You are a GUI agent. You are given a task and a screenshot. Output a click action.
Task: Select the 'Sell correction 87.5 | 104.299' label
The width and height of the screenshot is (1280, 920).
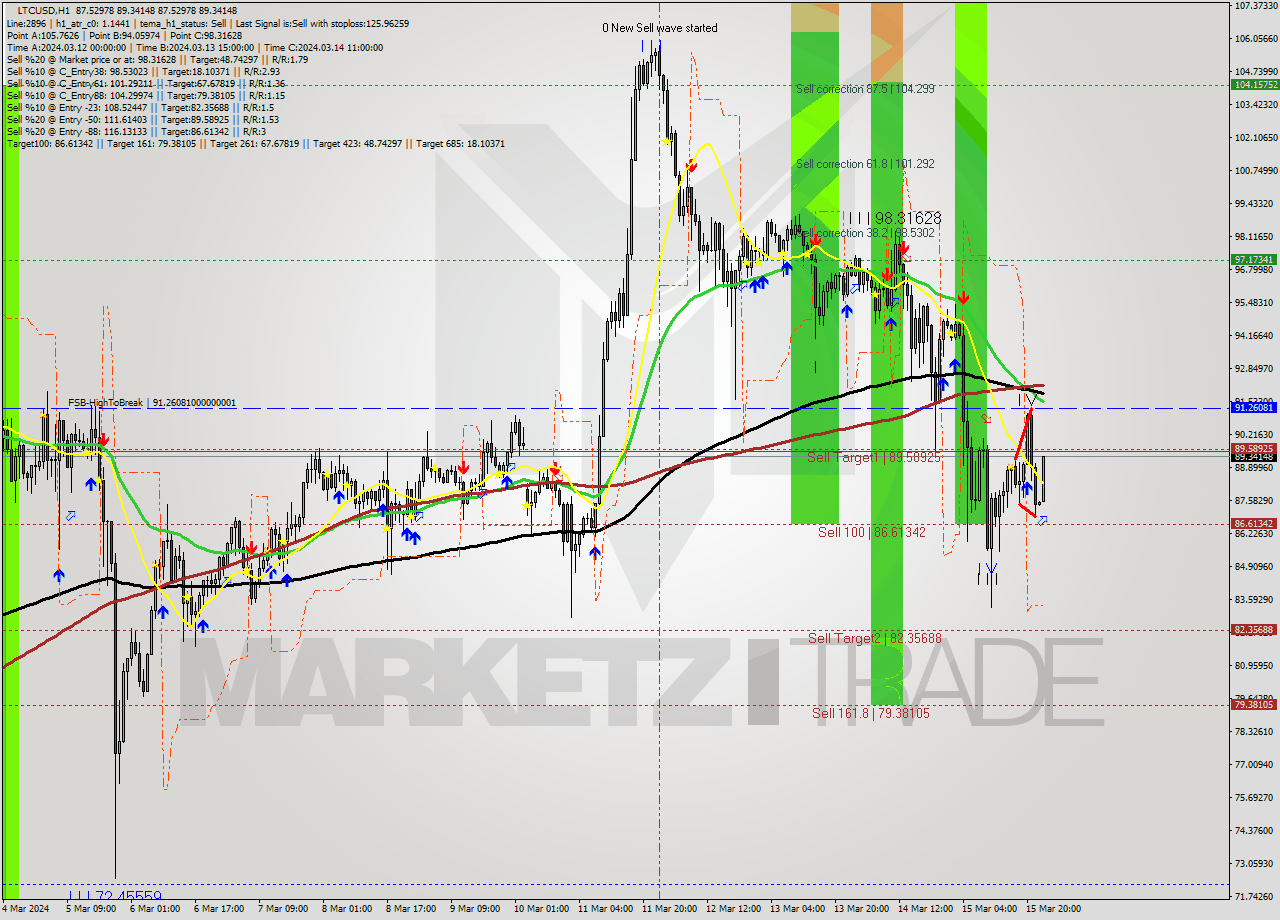click(x=865, y=89)
